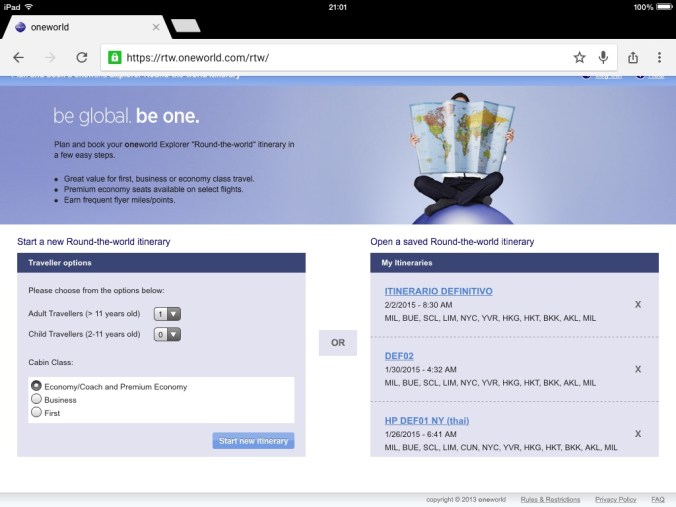Remove HP DEF01 NY itinerary with X
Viewport: 676px width, 507px height.
pyautogui.click(x=638, y=434)
